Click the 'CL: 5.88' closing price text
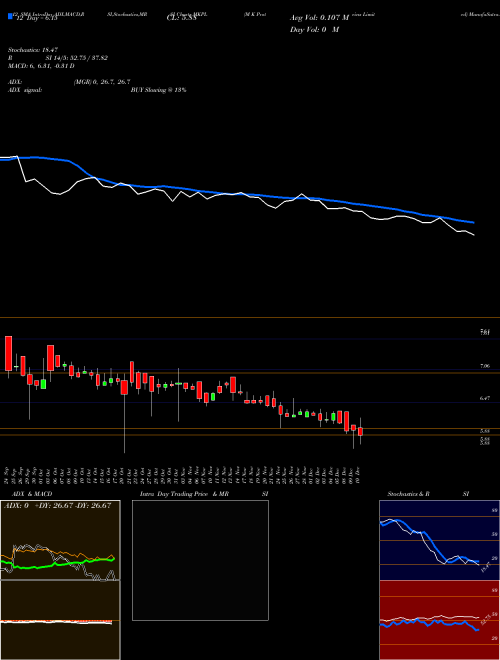Viewport: 500px width, 660px height. point(182,19)
